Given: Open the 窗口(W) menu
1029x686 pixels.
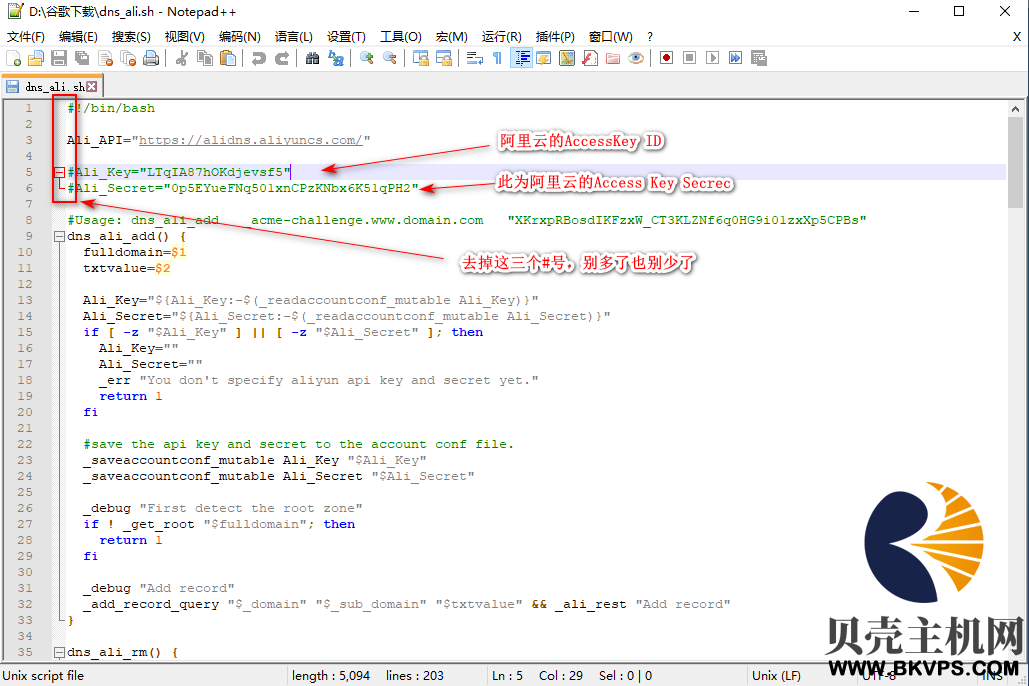Looking at the screenshot, I should point(611,37).
